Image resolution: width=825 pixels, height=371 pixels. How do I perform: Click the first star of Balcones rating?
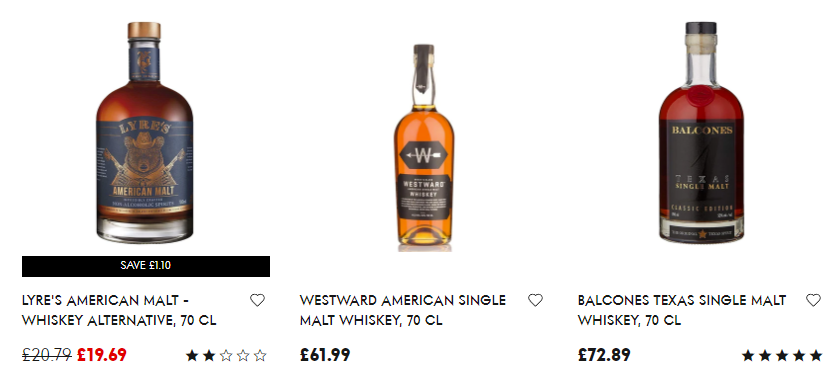(748, 356)
